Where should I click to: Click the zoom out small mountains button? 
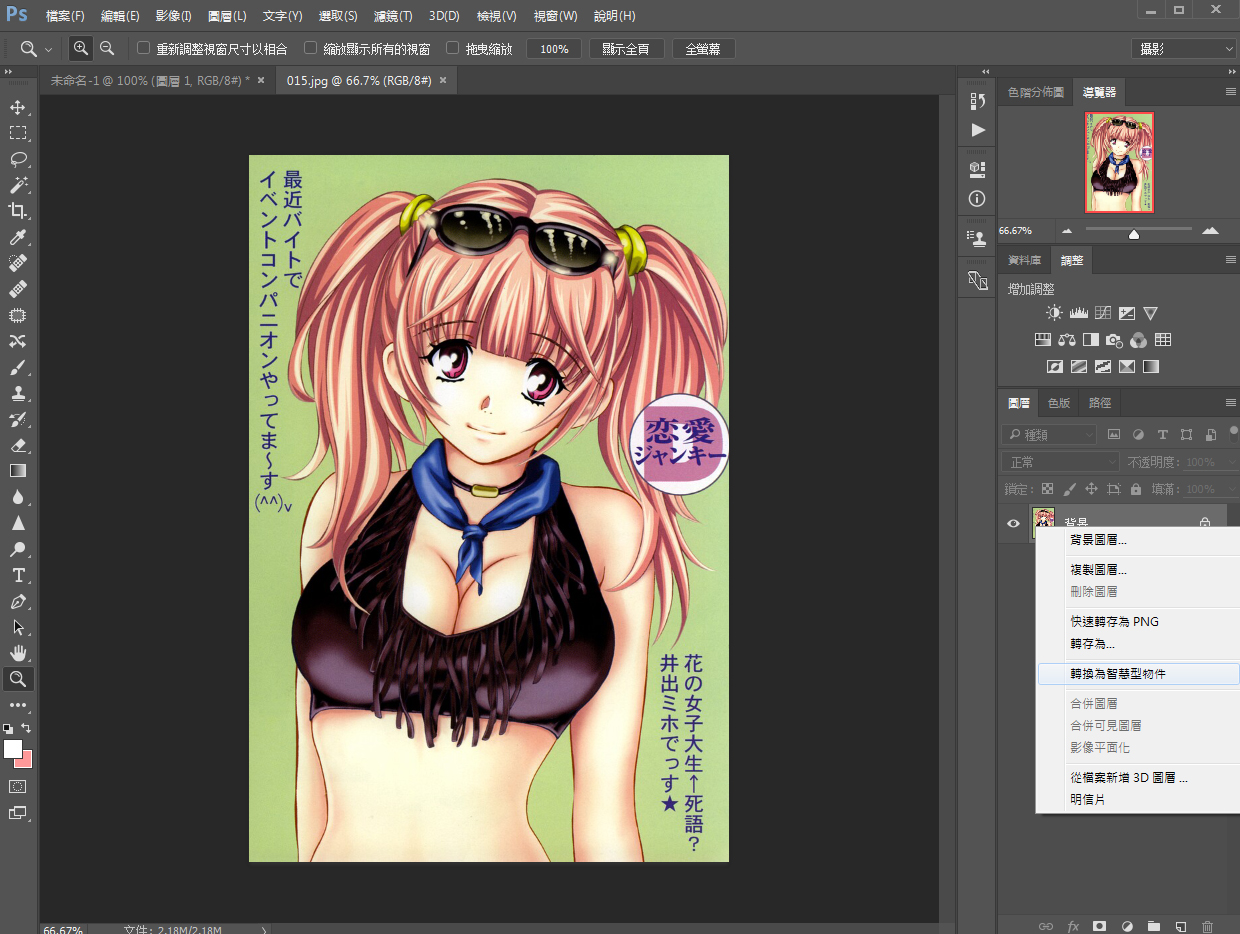pyautogui.click(x=1066, y=230)
